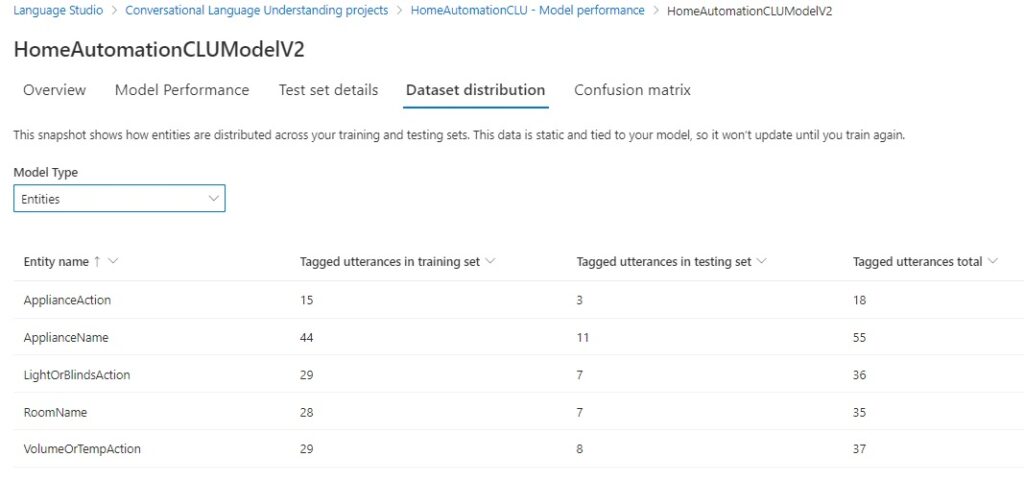Image resolution: width=1024 pixels, height=481 pixels.
Task: Choose the RoomName entity row
Action: click(56, 412)
